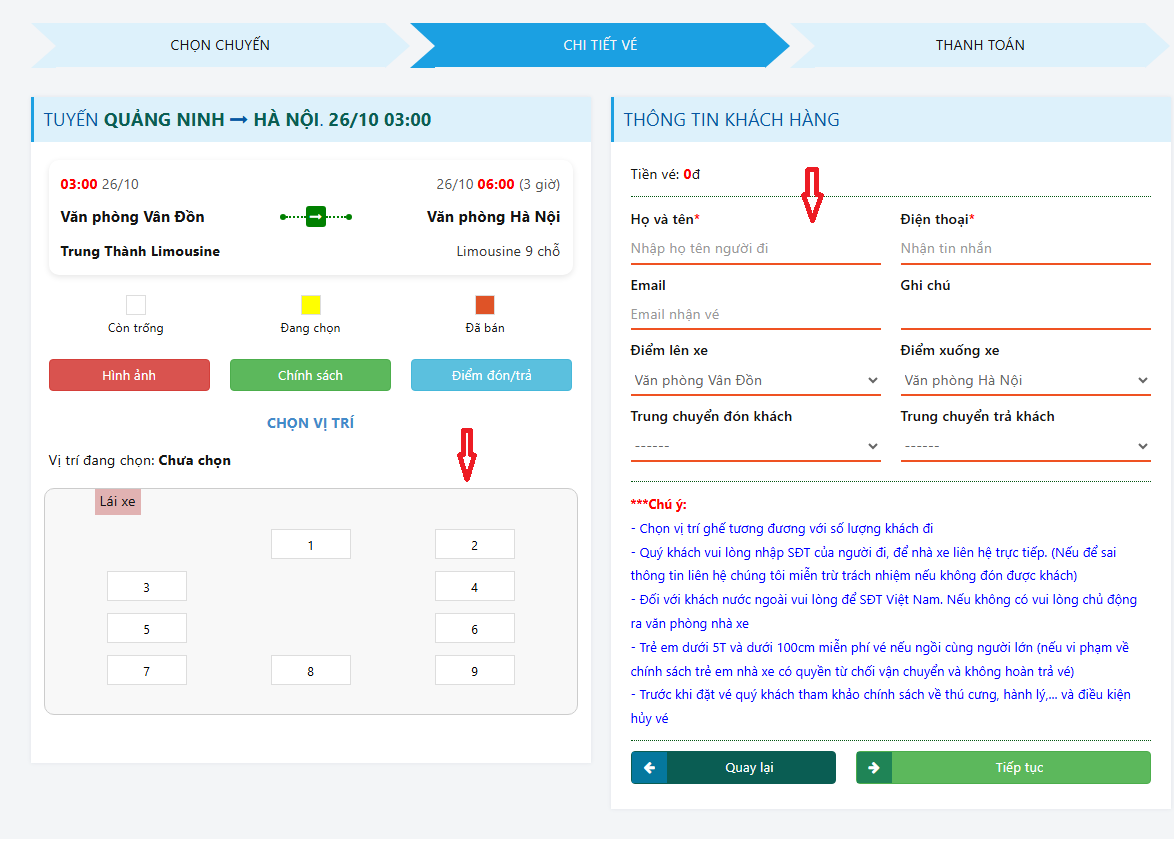The width and height of the screenshot is (1174, 844).
Task: Select seat 9 in the last row
Action: (x=474, y=671)
